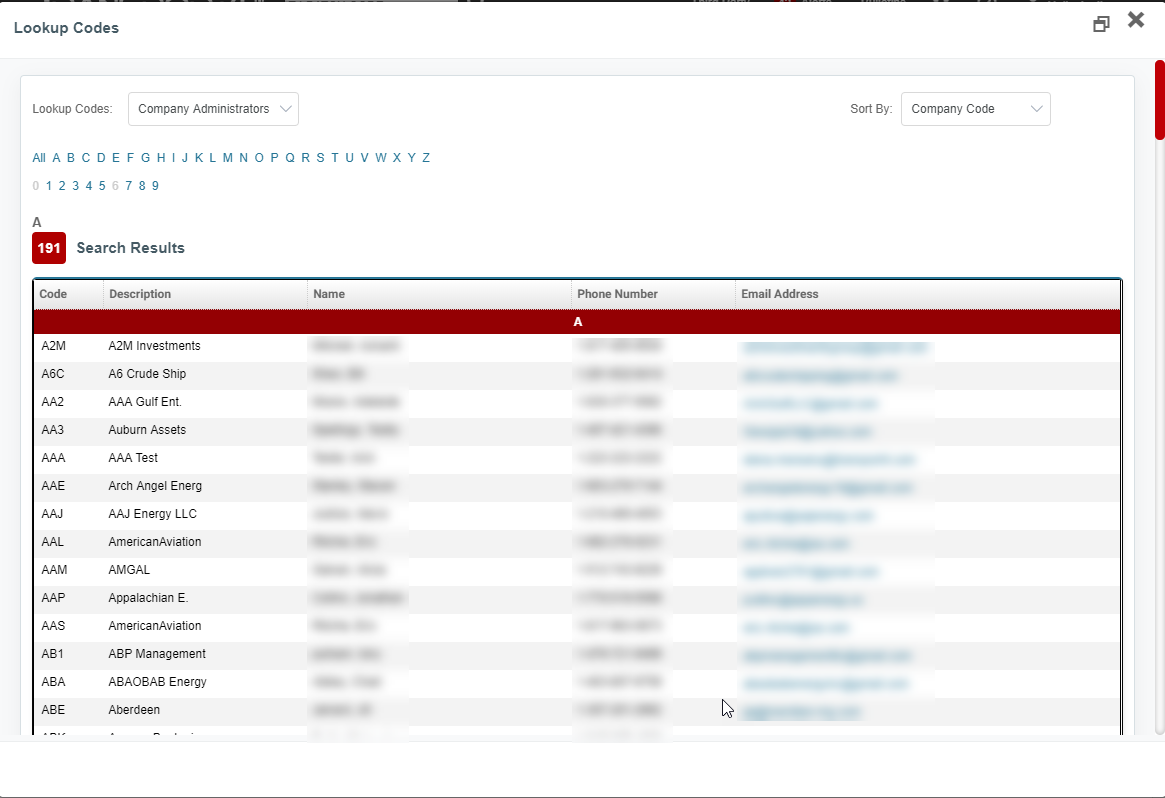Click the restore window icon in dialog header
The width and height of the screenshot is (1165, 798).
point(1101,24)
